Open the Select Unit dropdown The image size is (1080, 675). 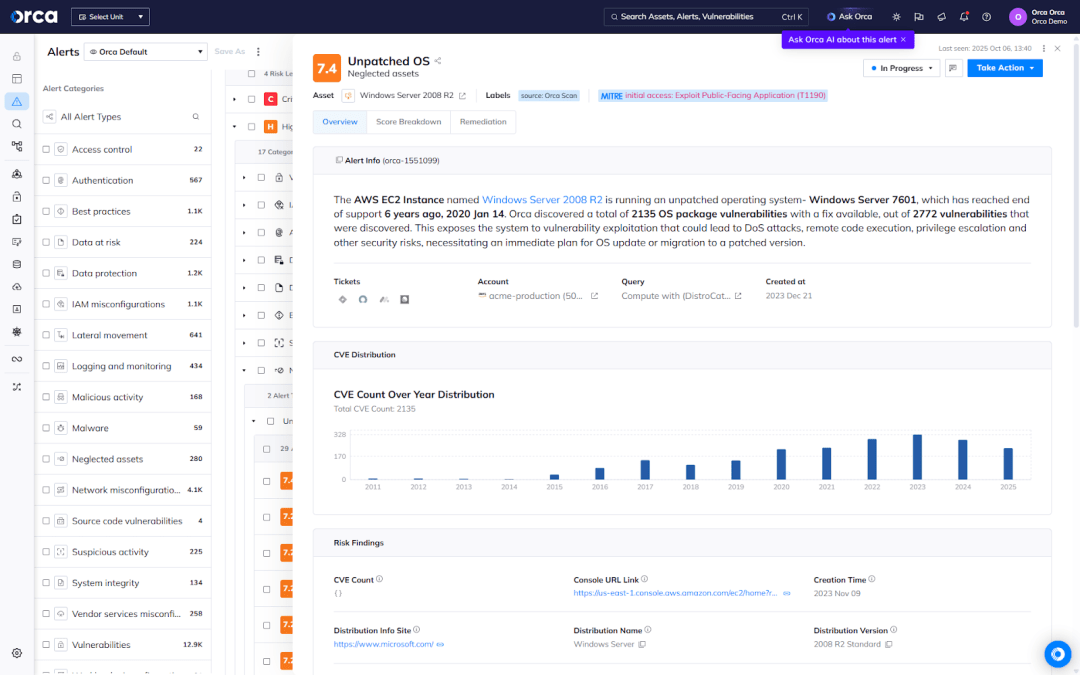tap(110, 16)
